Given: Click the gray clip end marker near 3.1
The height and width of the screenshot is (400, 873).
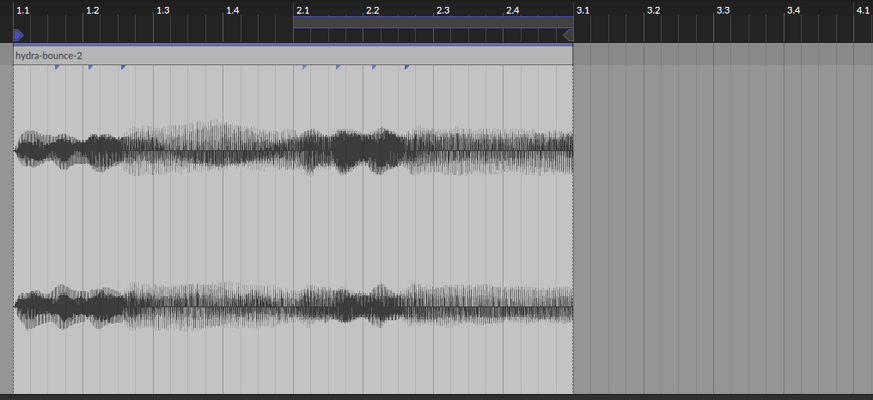Looking at the screenshot, I should [568, 36].
